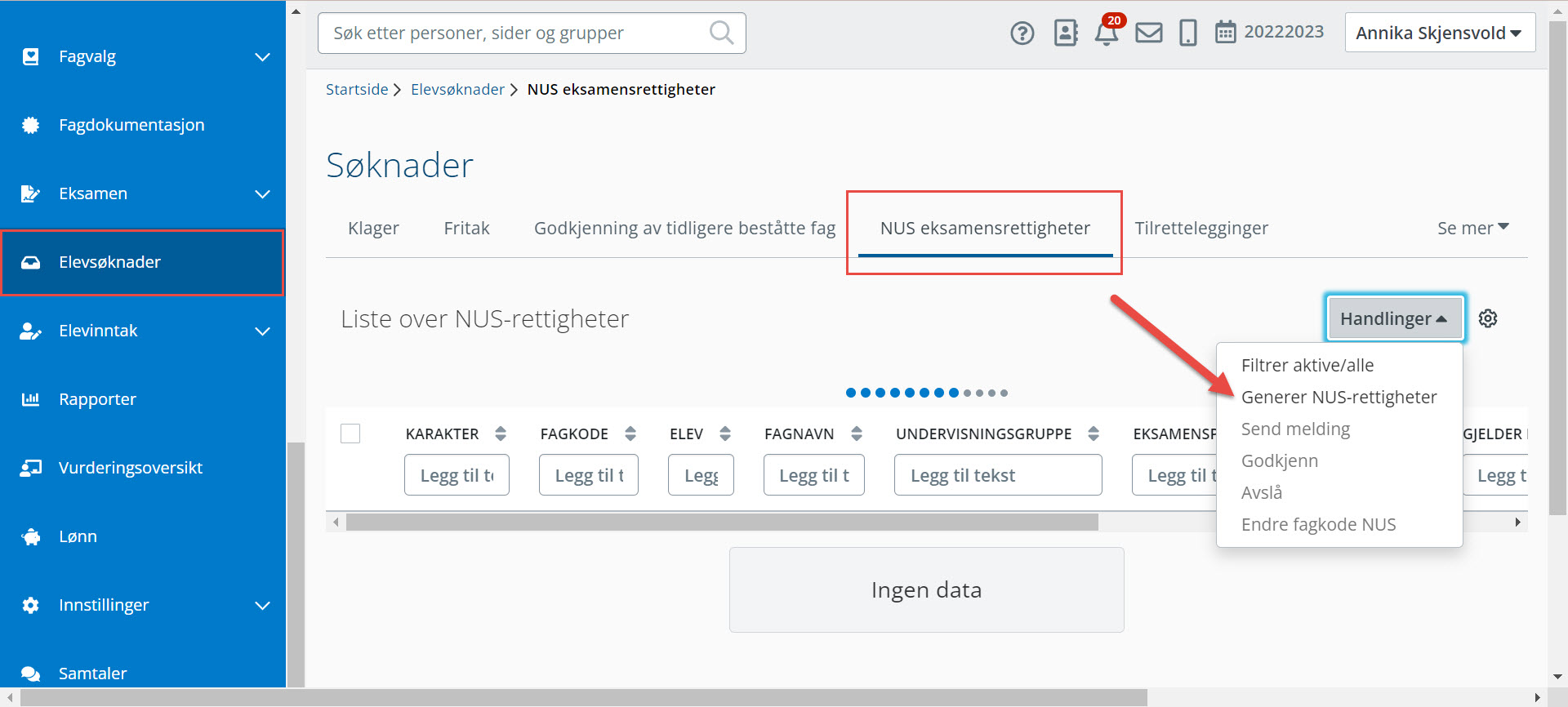Open the Se mer tabs dropdown
The image size is (1568, 707).
[x=1473, y=228]
